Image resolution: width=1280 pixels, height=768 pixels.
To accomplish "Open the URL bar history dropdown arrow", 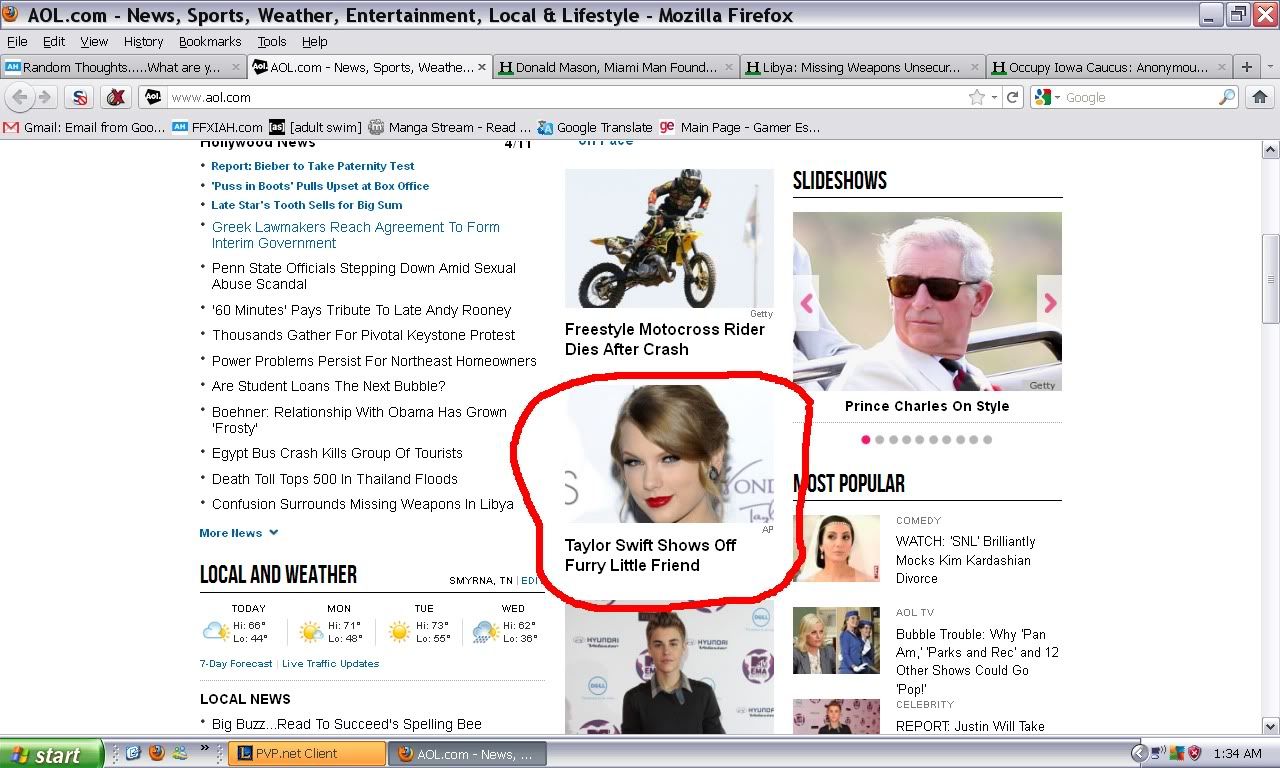I will point(994,97).
